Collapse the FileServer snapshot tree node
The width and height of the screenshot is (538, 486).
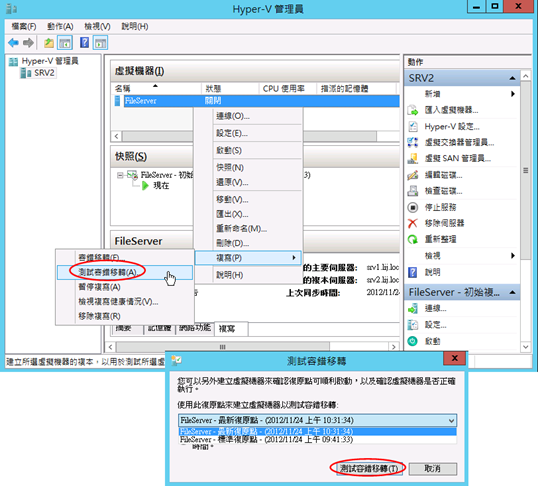(120, 175)
